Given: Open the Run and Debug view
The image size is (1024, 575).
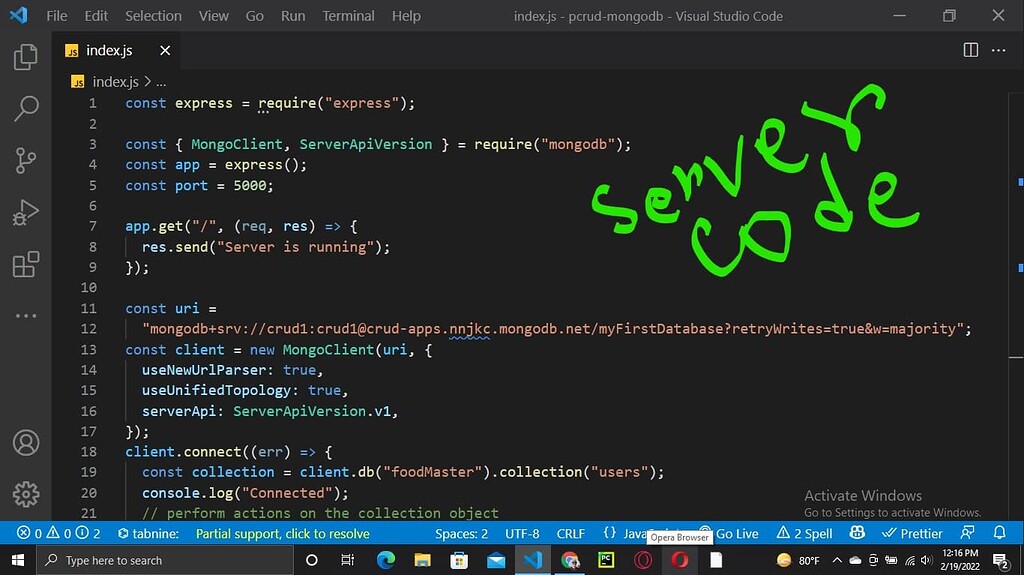Looking at the screenshot, I should click(26, 212).
